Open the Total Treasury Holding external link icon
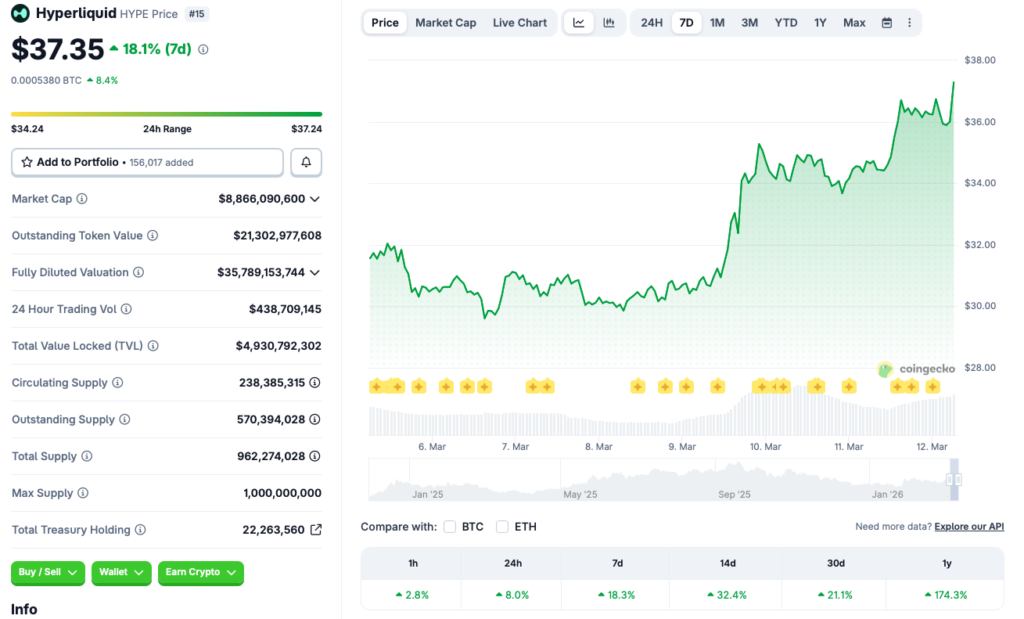 click(x=316, y=530)
